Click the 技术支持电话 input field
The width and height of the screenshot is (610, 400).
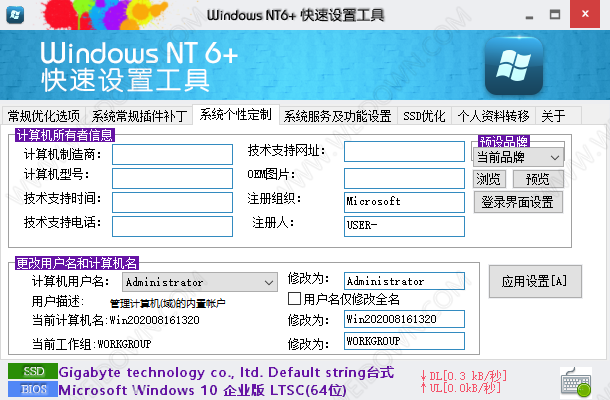click(172, 226)
